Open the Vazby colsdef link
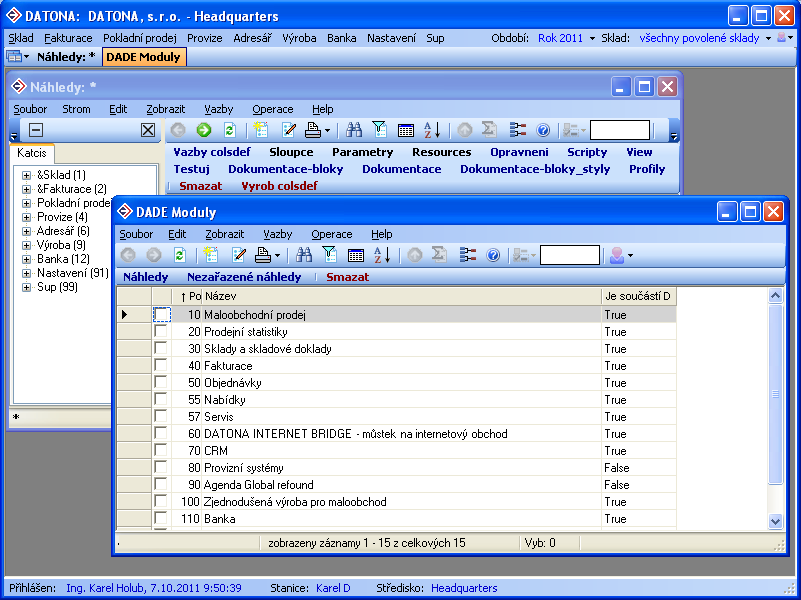The height and width of the screenshot is (600, 801). [212, 152]
